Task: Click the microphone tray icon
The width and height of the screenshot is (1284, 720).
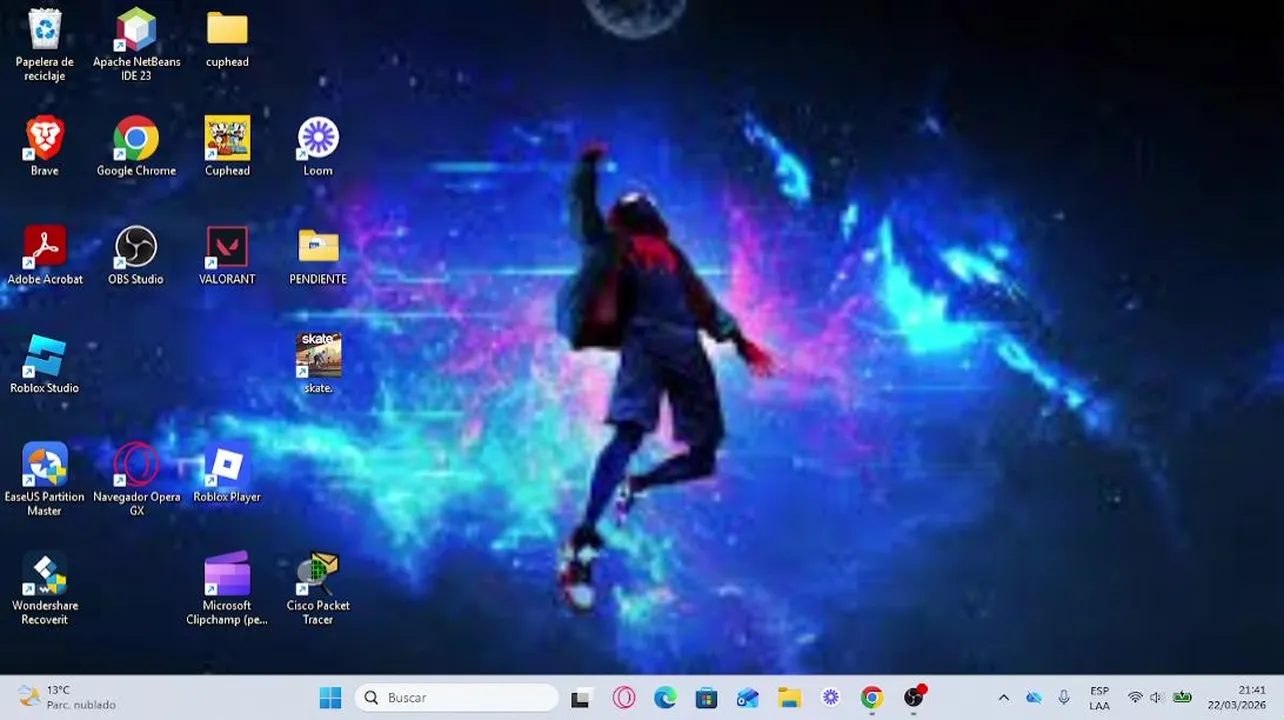Action: click(1064, 698)
